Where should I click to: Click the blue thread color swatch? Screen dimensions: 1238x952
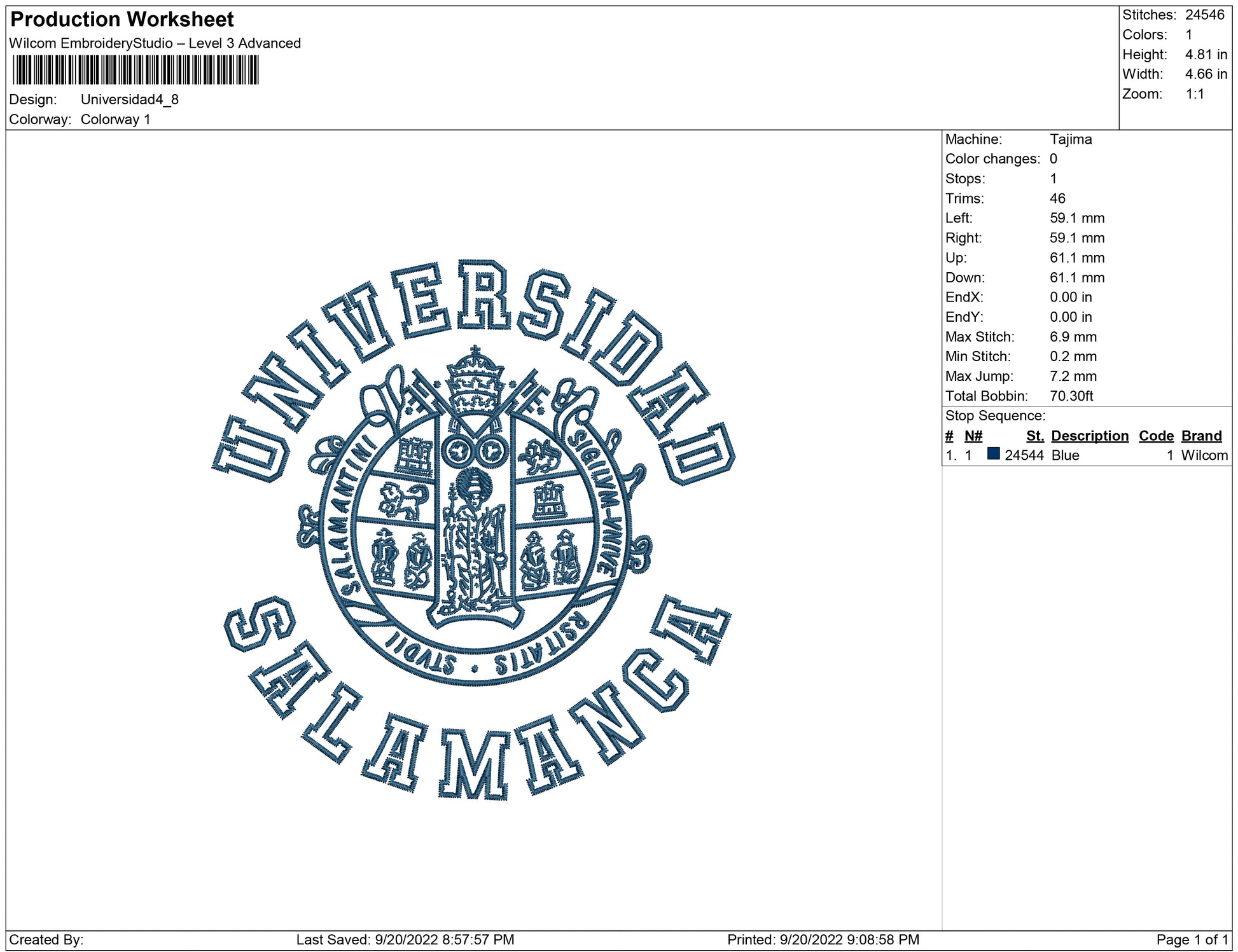coord(993,454)
